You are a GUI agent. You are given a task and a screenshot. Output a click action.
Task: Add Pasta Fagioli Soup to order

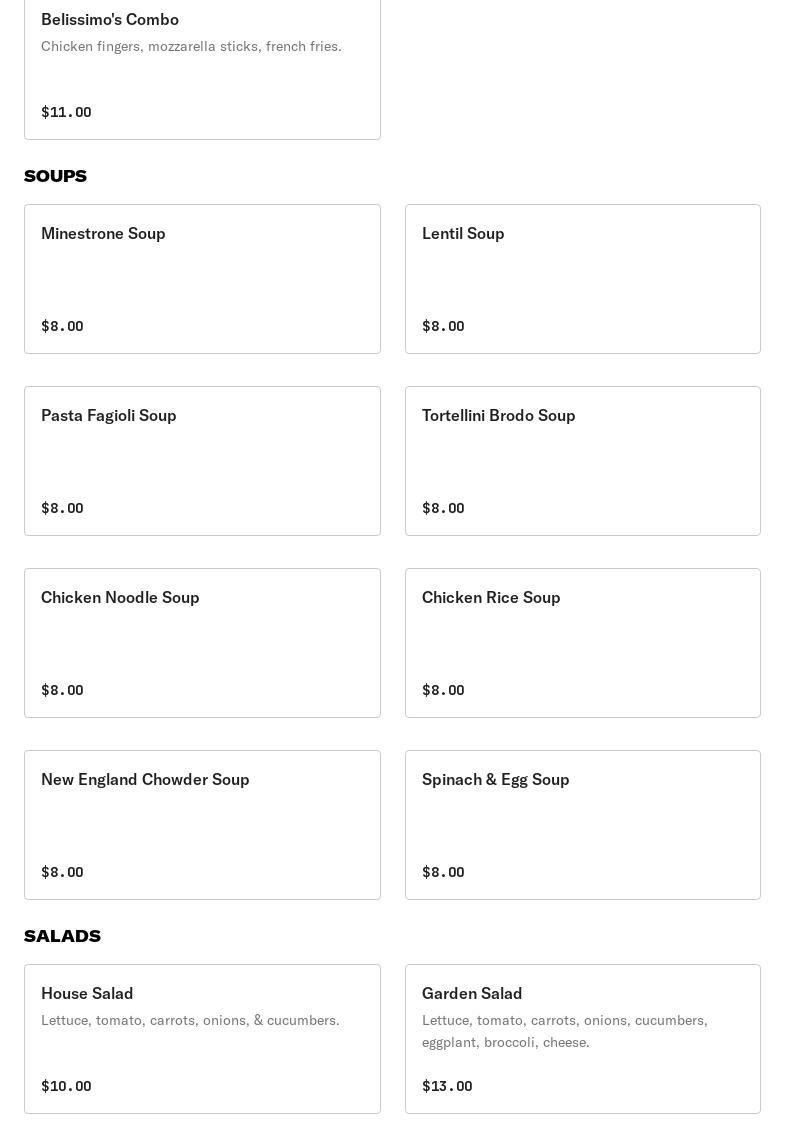pyautogui.click(x=202, y=460)
